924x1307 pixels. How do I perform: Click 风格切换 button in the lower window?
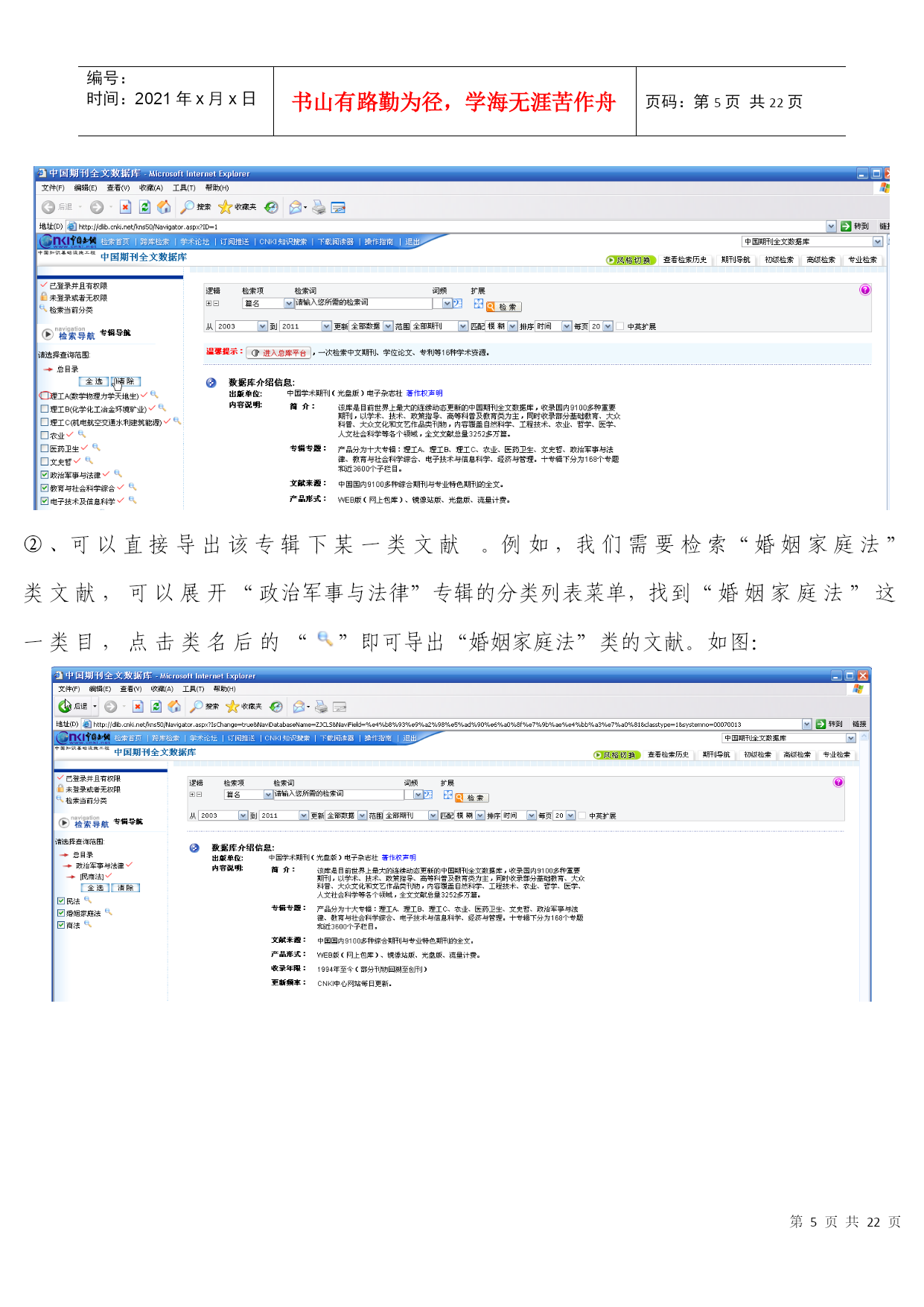(x=616, y=754)
